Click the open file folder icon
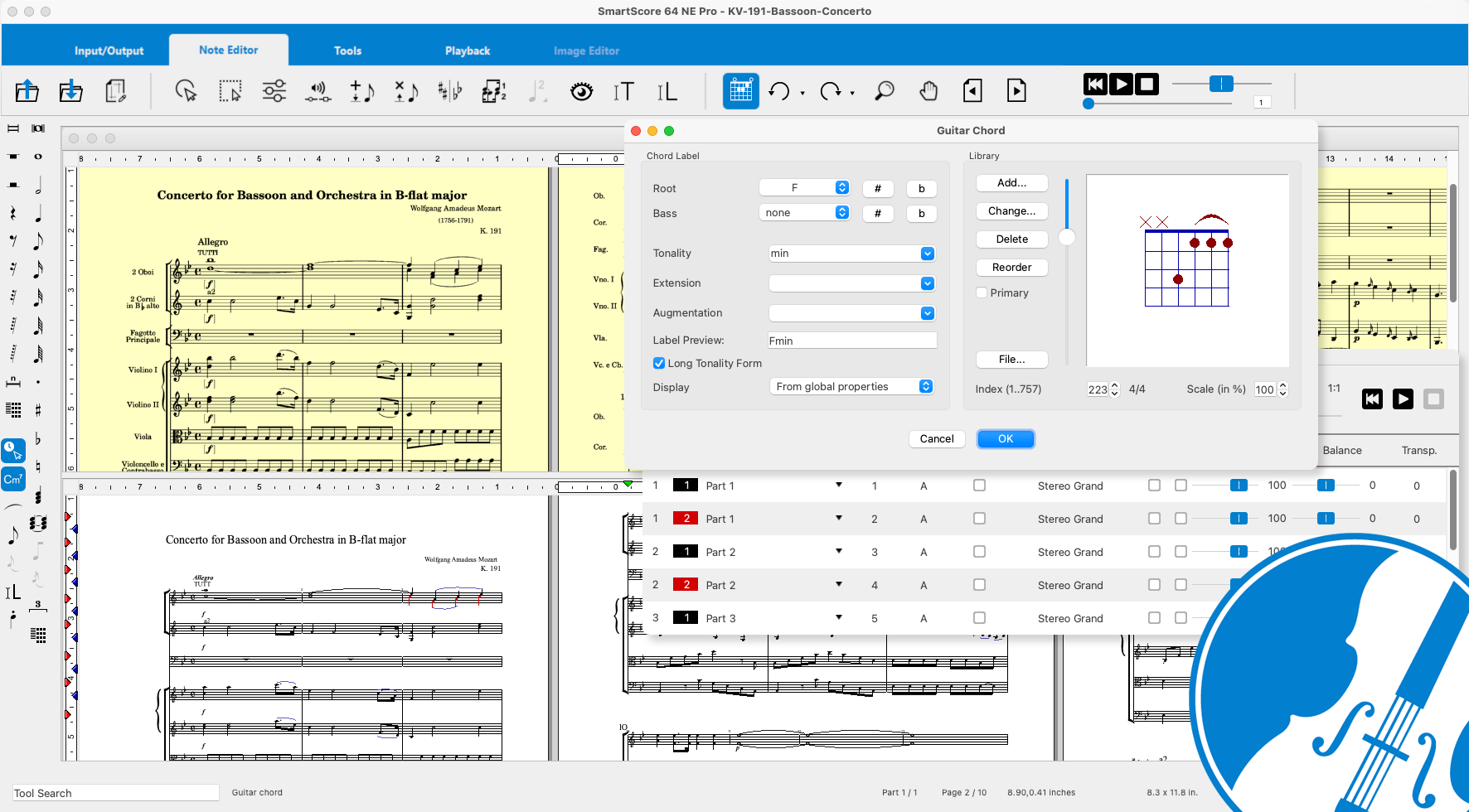1469x812 pixels. click(x=27, y=90)
